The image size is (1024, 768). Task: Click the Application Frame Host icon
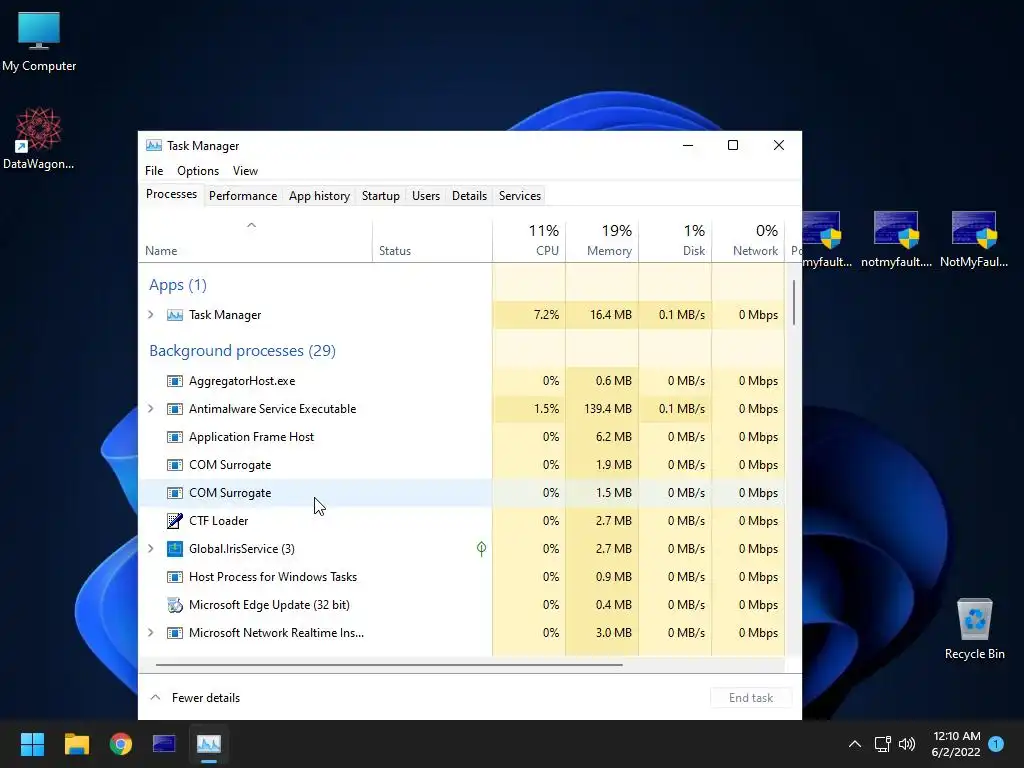tap(174, 437)
